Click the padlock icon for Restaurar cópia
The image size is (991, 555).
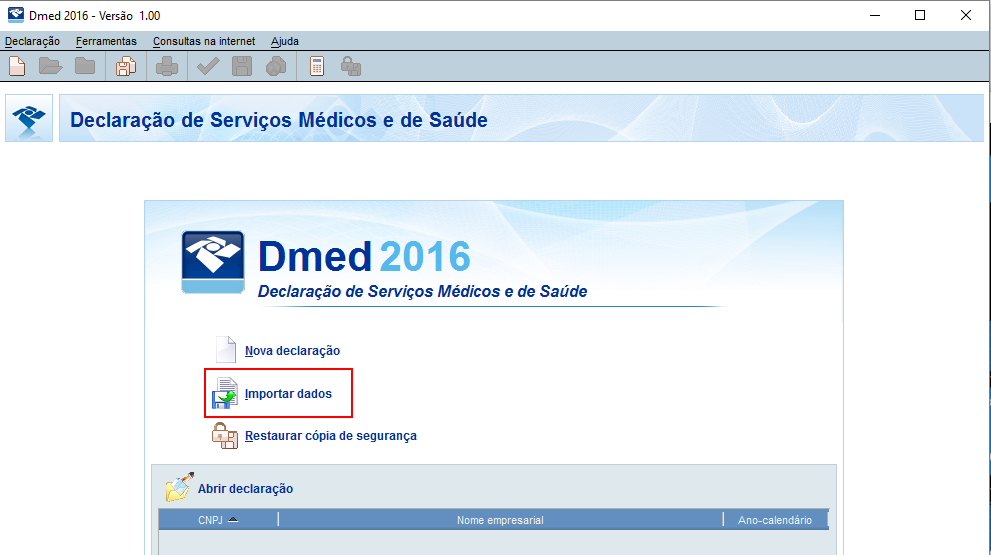coord(225,436)
